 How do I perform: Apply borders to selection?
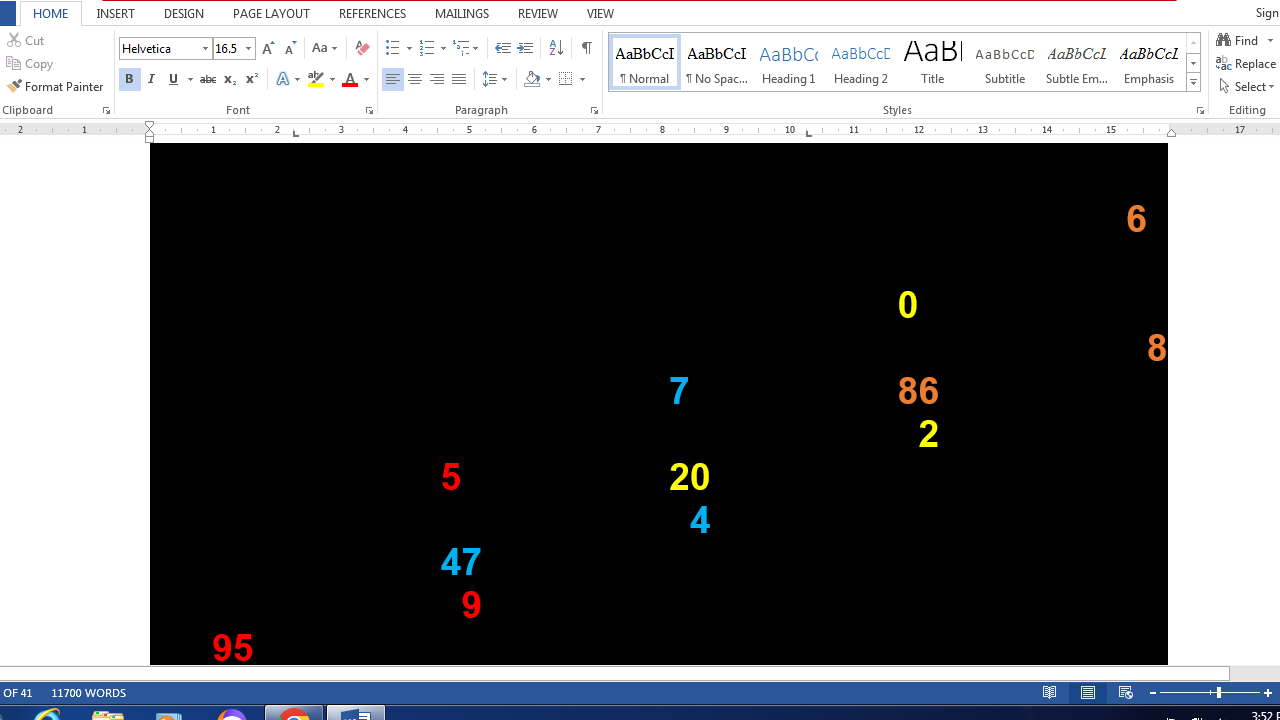566,79
